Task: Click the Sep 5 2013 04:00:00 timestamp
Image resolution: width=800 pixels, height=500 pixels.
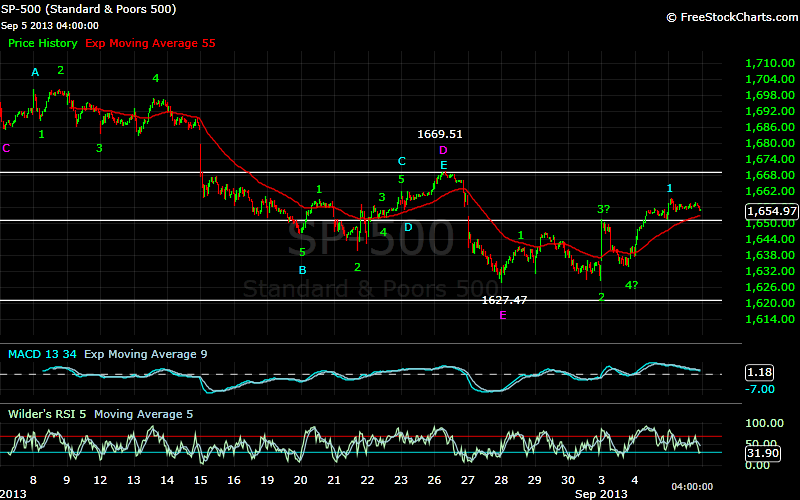Action: (x=49, y=26)
